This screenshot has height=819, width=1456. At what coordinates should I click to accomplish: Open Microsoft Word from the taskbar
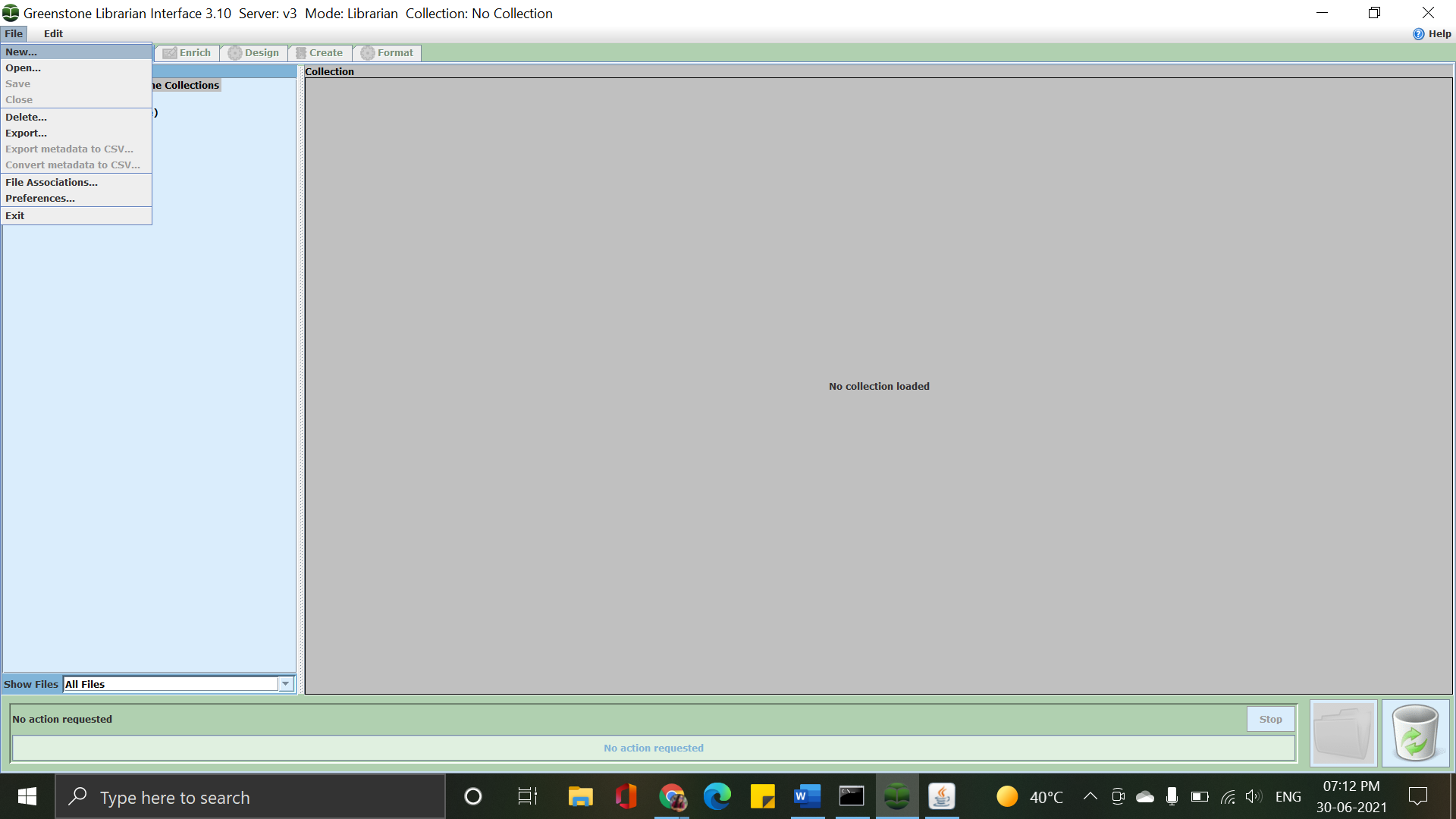tap(807, 796)
